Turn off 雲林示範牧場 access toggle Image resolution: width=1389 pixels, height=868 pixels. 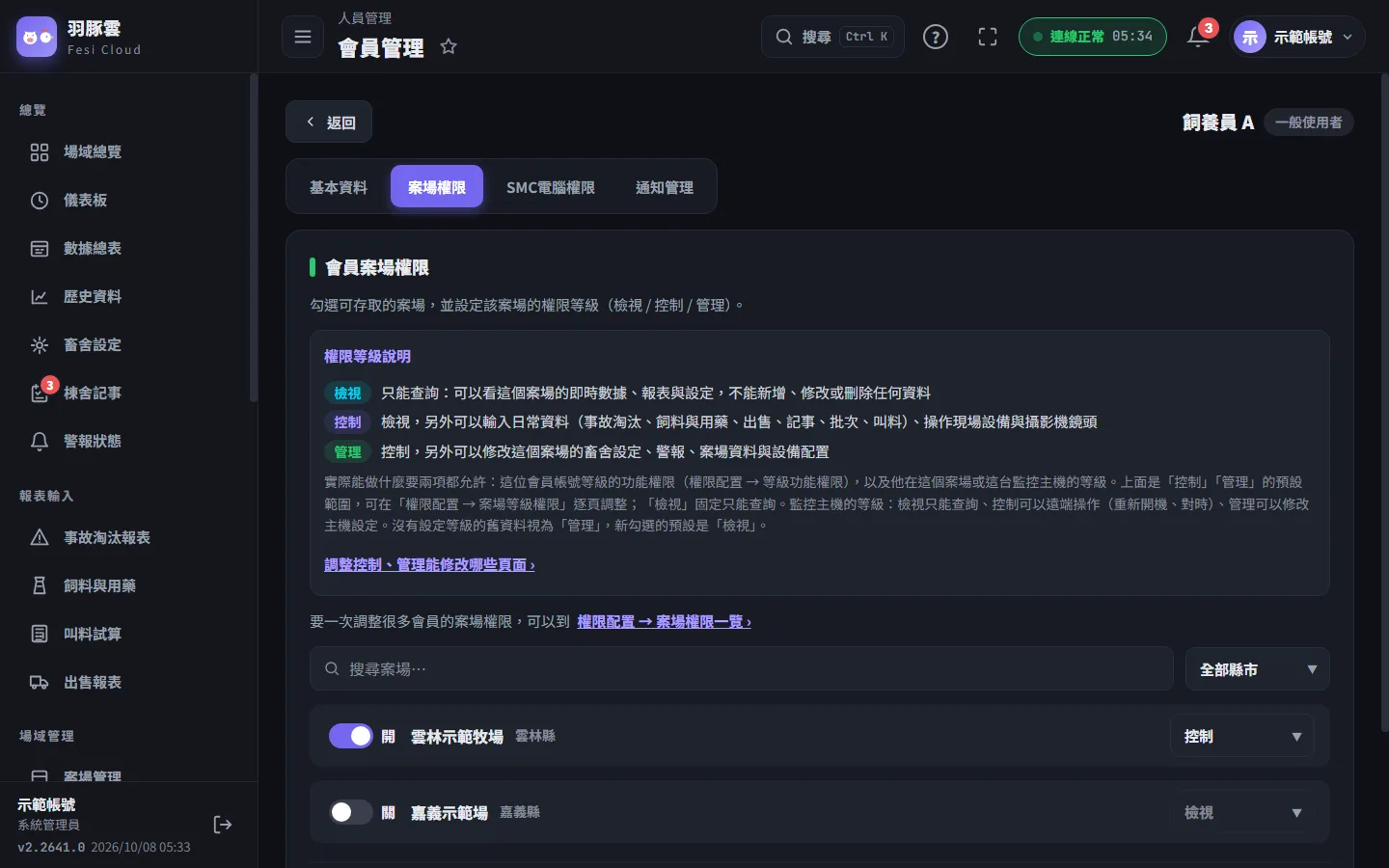351,736
